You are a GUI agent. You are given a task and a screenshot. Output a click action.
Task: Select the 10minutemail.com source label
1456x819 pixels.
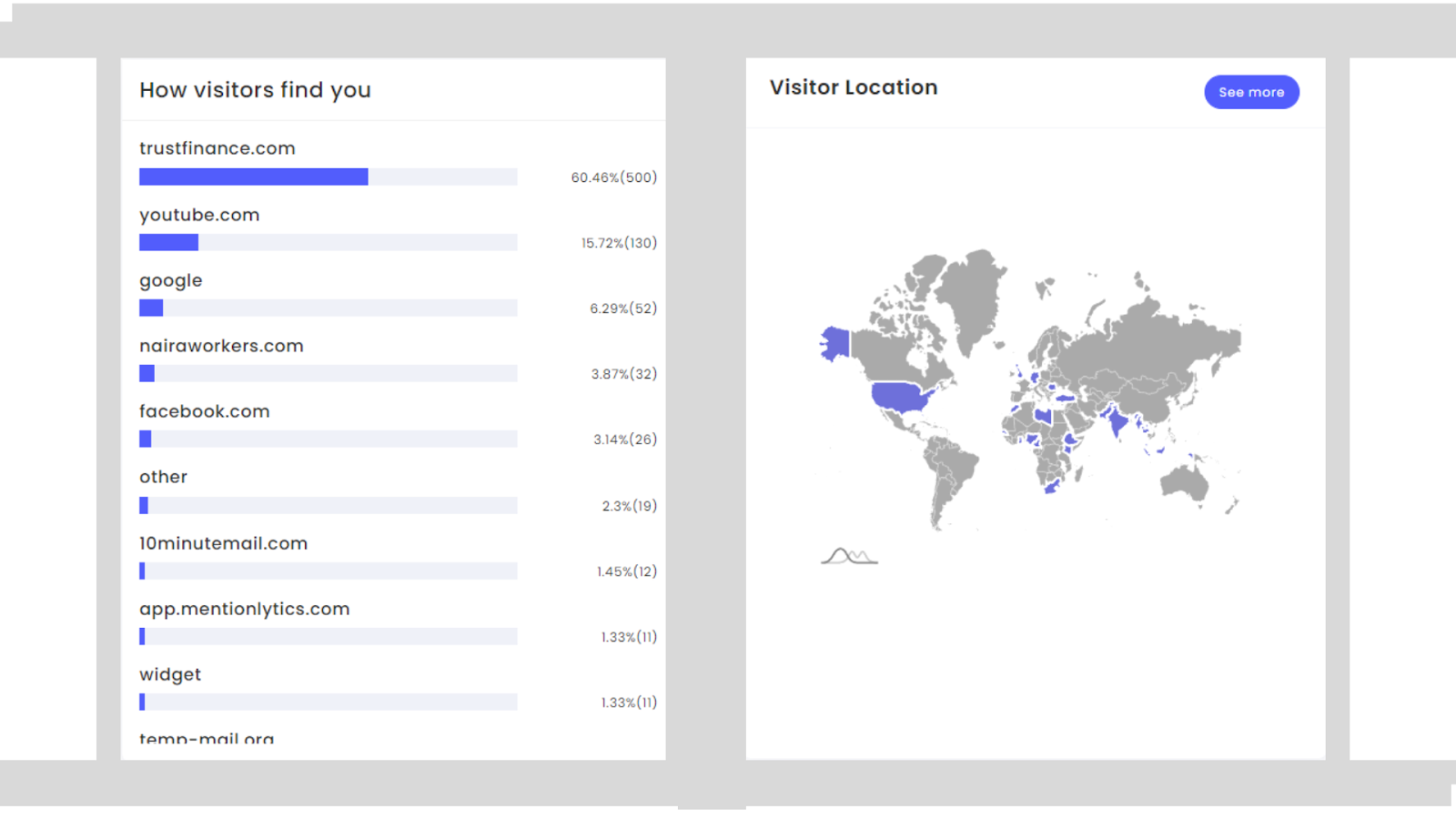pos(223,543)
